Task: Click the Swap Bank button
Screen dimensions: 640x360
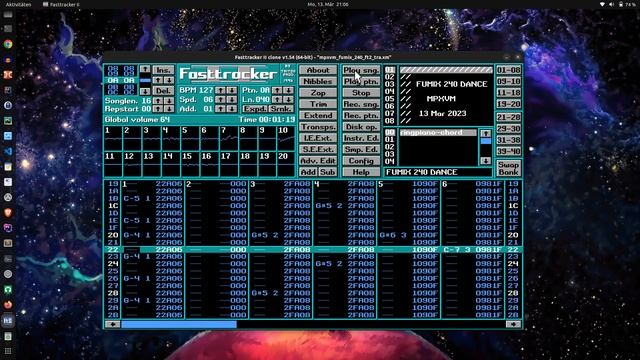Action: tap(509, 168)
